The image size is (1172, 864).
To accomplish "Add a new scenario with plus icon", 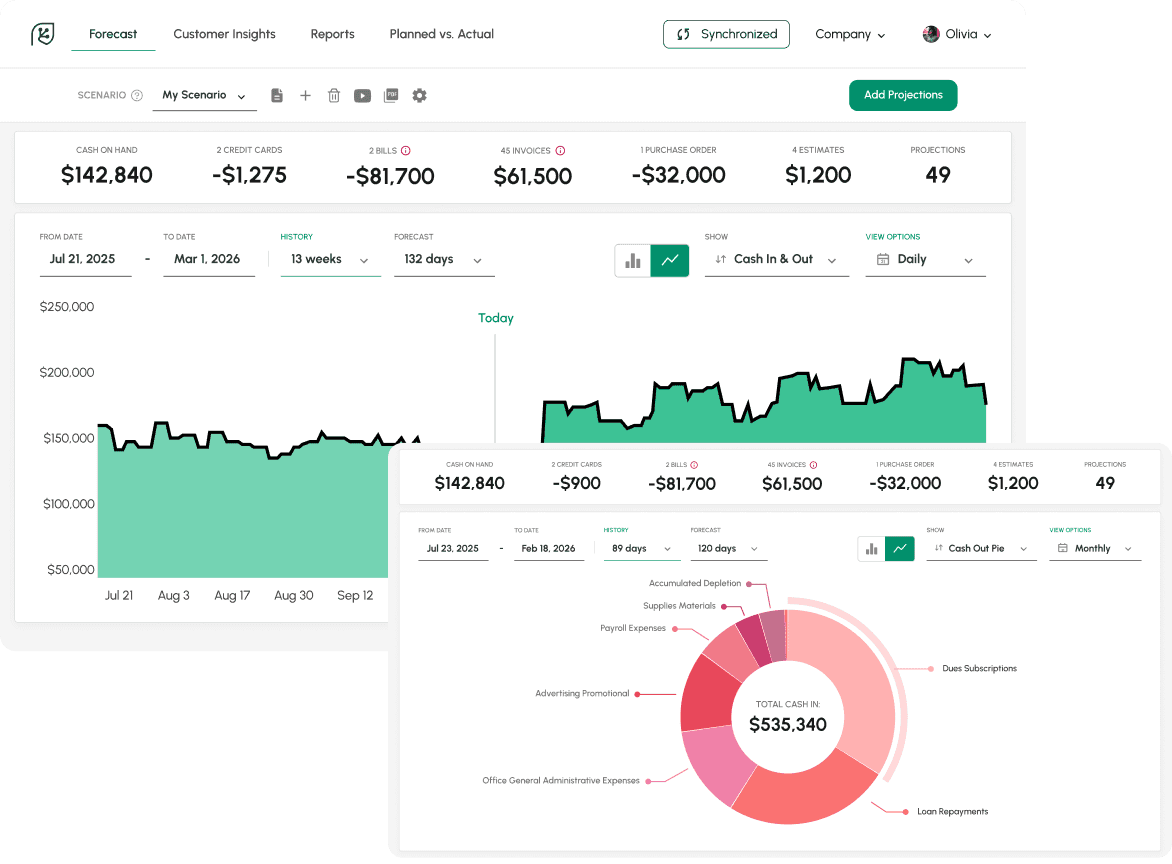I will (306, 96).
